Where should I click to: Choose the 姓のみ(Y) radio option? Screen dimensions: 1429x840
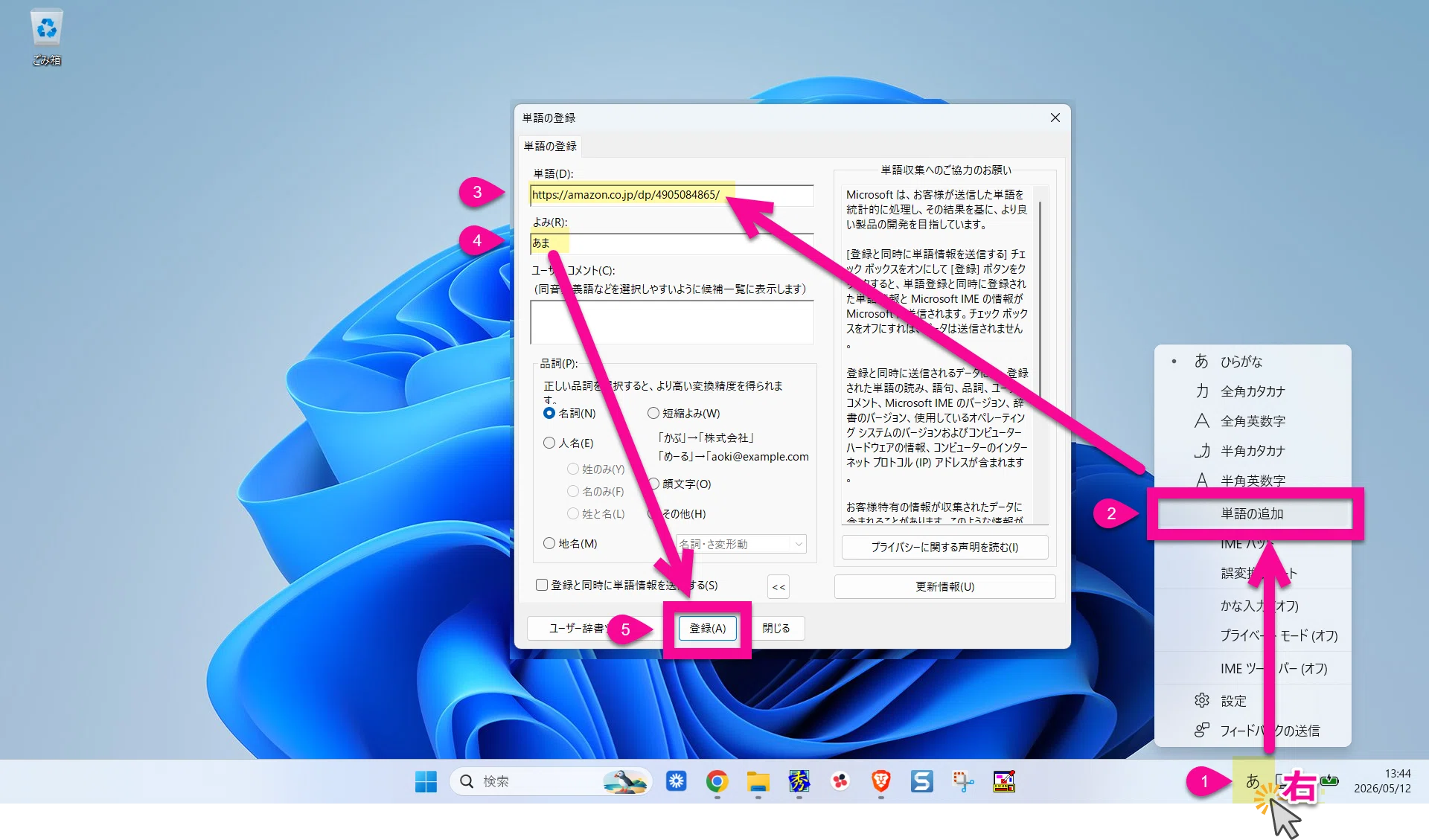click(573, 469)
